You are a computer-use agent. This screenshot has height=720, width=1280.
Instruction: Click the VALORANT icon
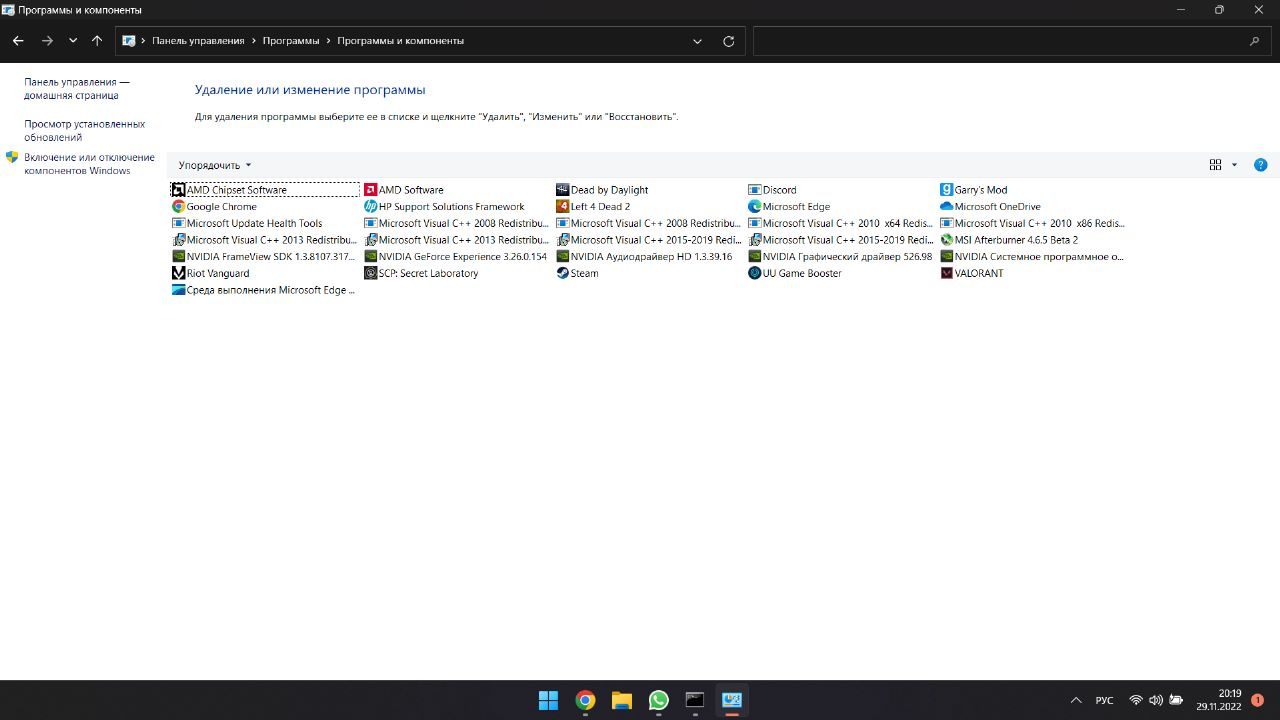coord(946,273)
